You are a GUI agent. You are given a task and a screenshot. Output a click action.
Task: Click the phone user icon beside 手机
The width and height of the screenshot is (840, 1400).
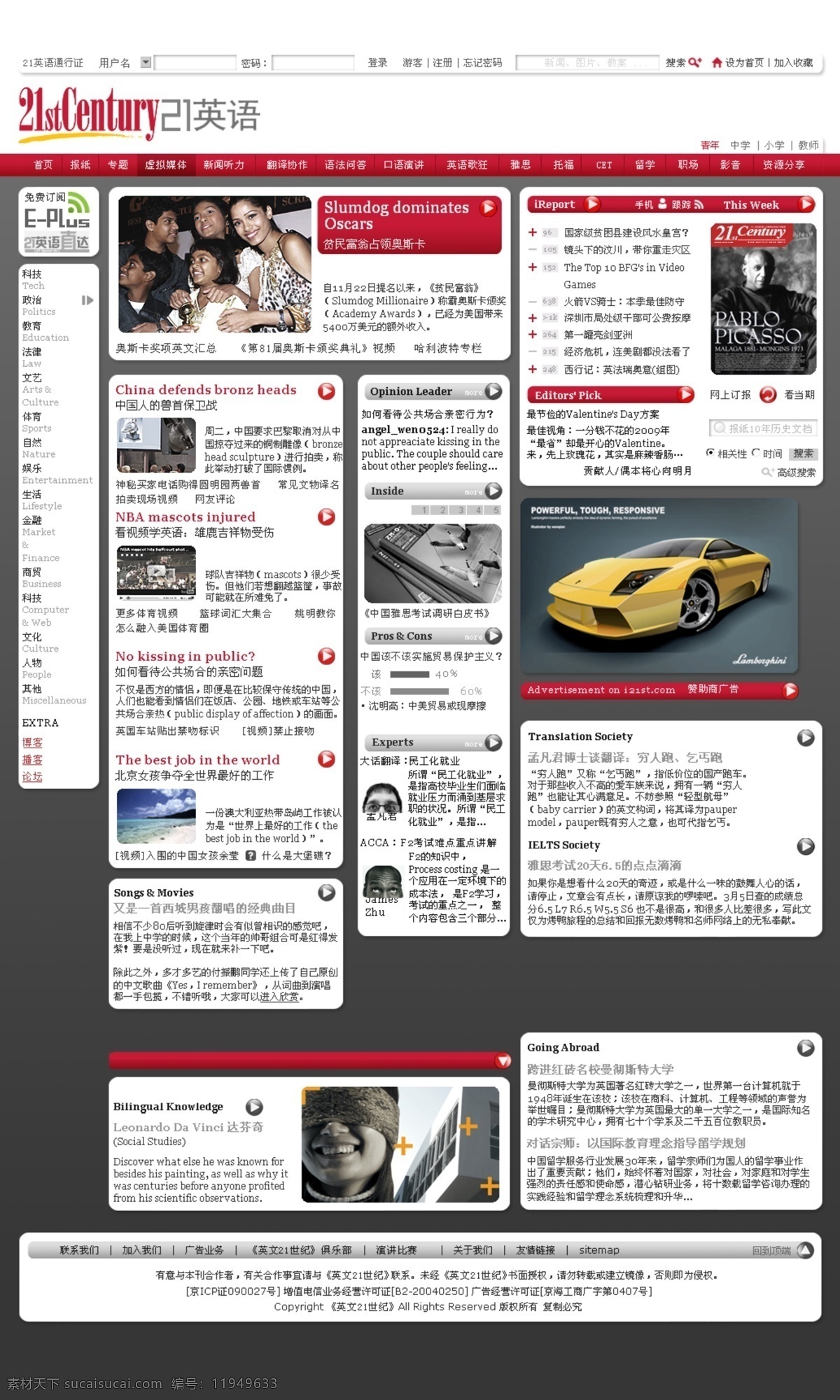click(x=662, y=204)
